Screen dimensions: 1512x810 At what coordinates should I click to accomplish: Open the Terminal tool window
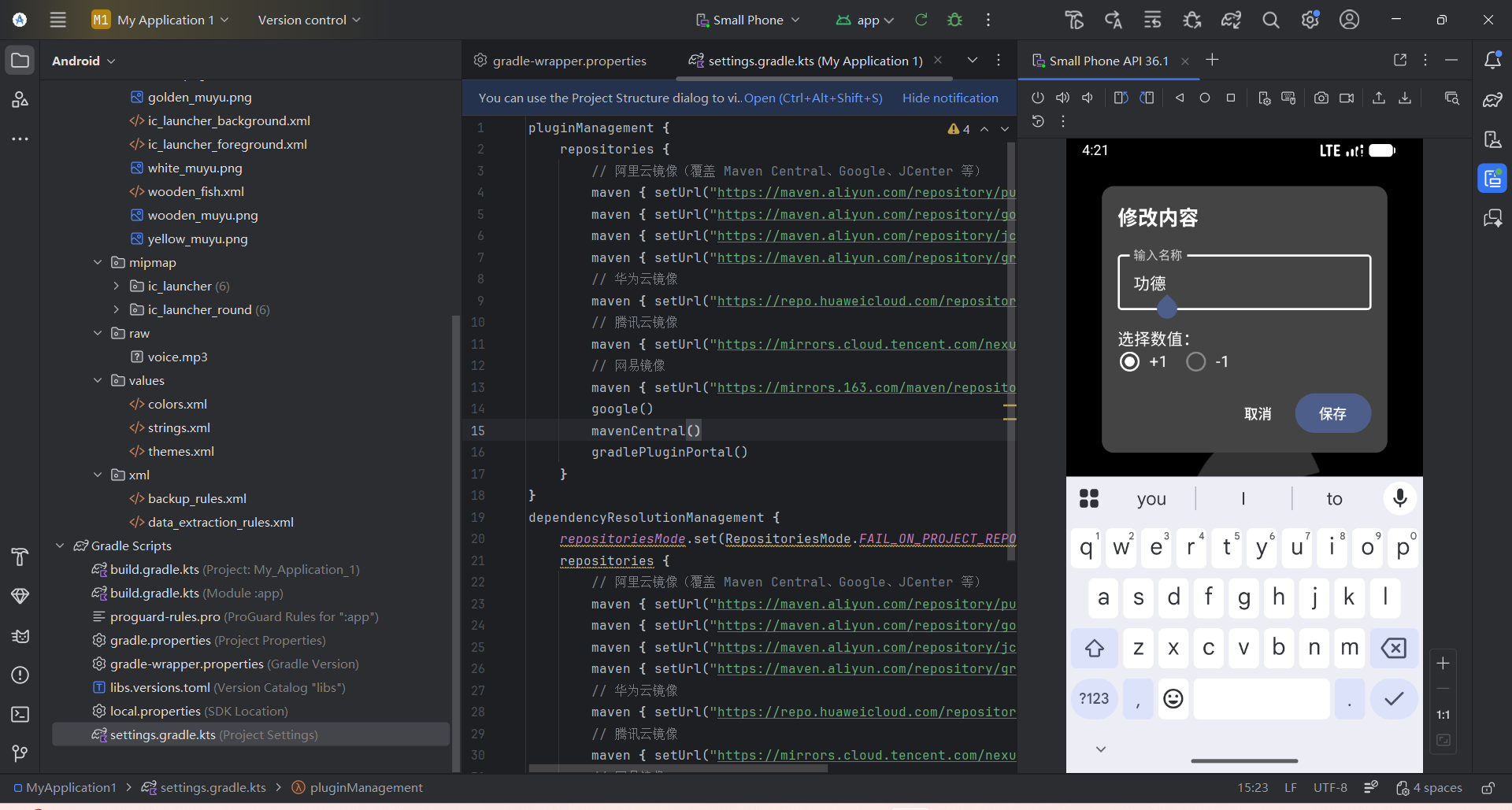pos(20,714)
